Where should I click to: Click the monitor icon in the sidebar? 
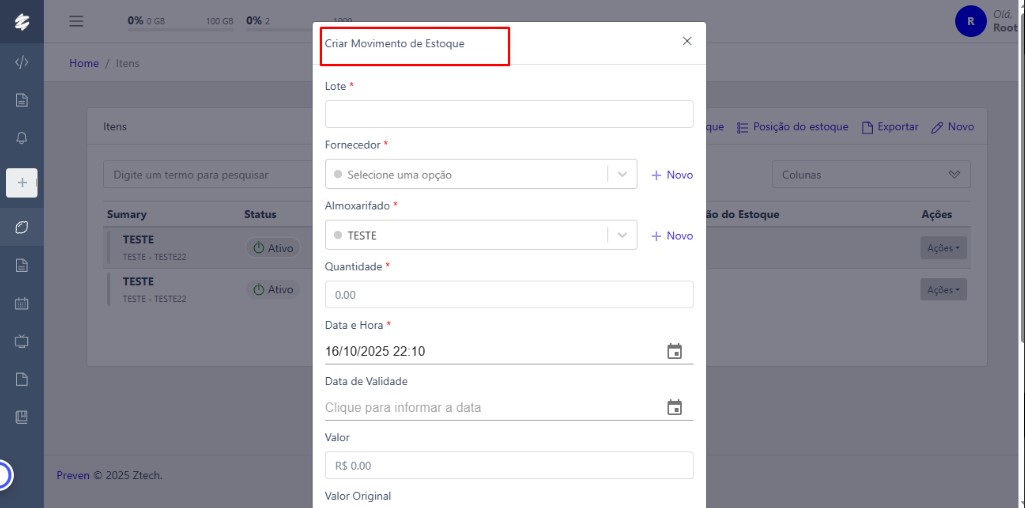pos(22,341)
